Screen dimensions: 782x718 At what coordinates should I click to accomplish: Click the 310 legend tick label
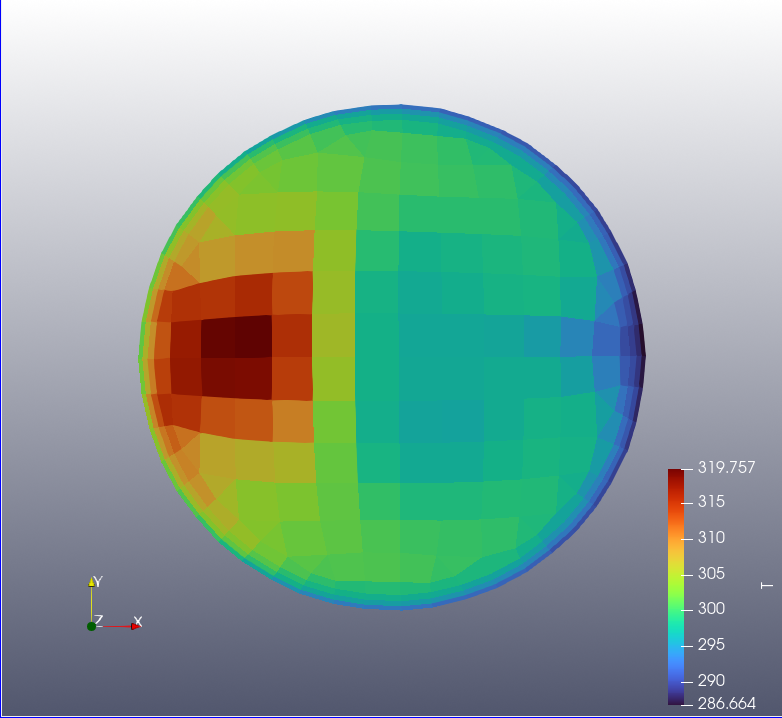712,537
